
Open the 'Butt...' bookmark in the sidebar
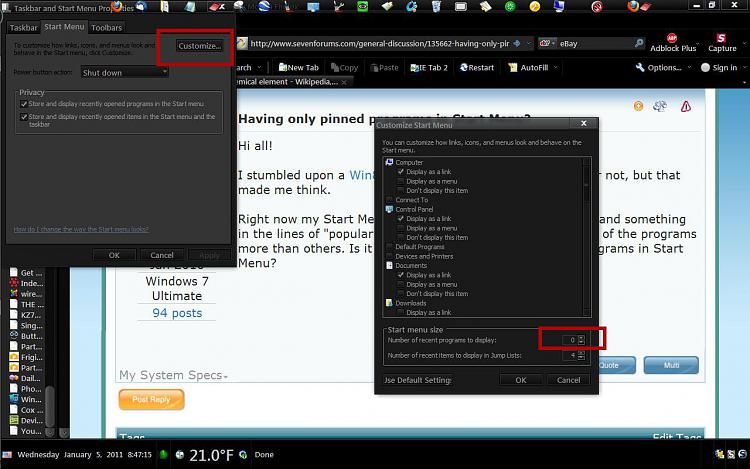point(26,336)
